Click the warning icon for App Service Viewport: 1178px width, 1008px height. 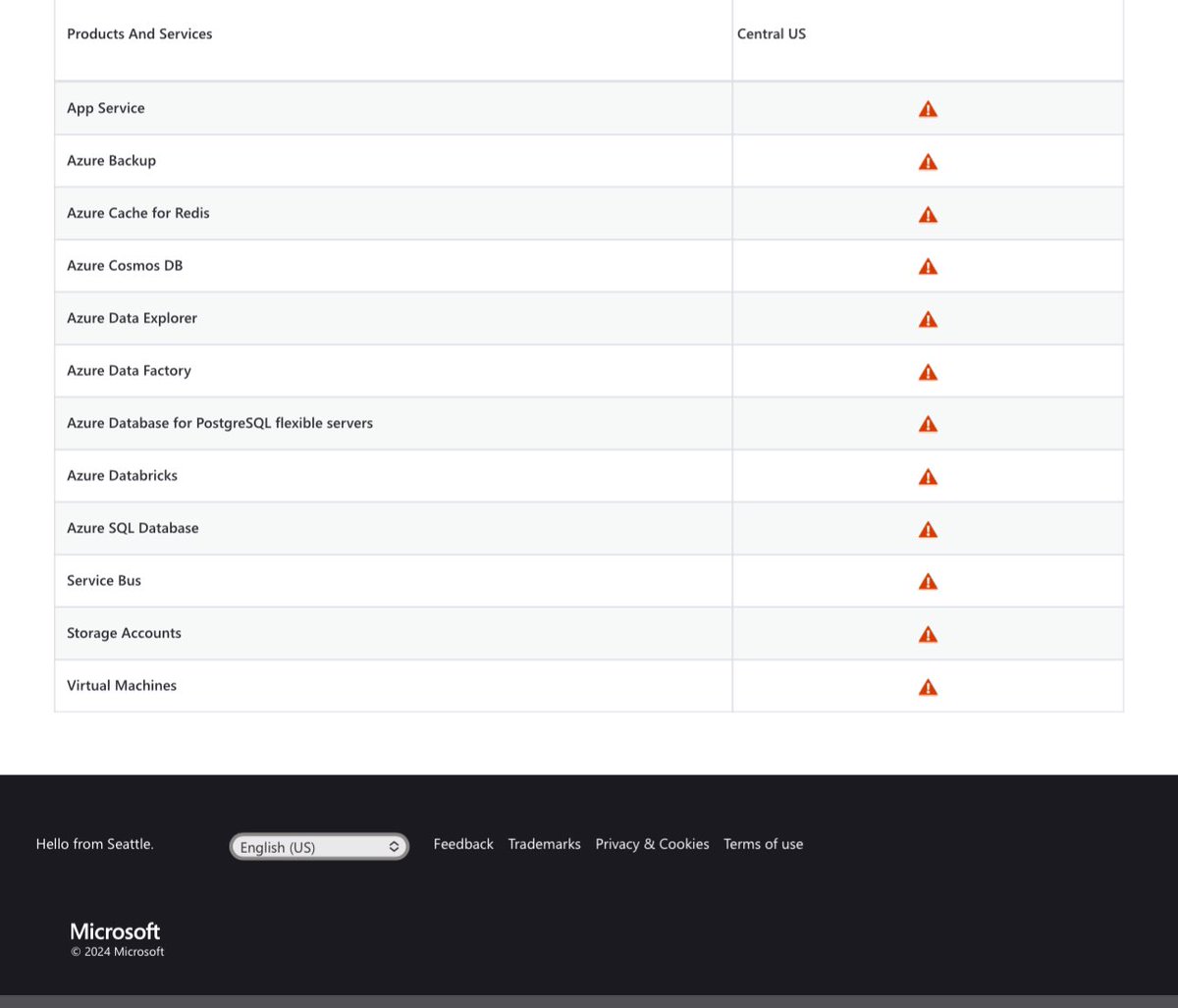[928, 109]
